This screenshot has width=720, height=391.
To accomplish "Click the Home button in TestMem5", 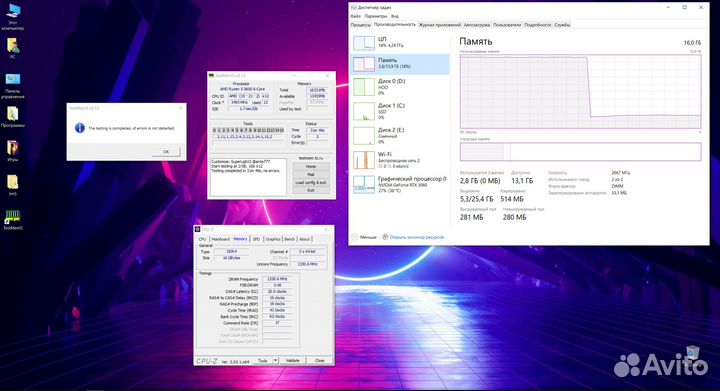I will [x=311, y=167].
